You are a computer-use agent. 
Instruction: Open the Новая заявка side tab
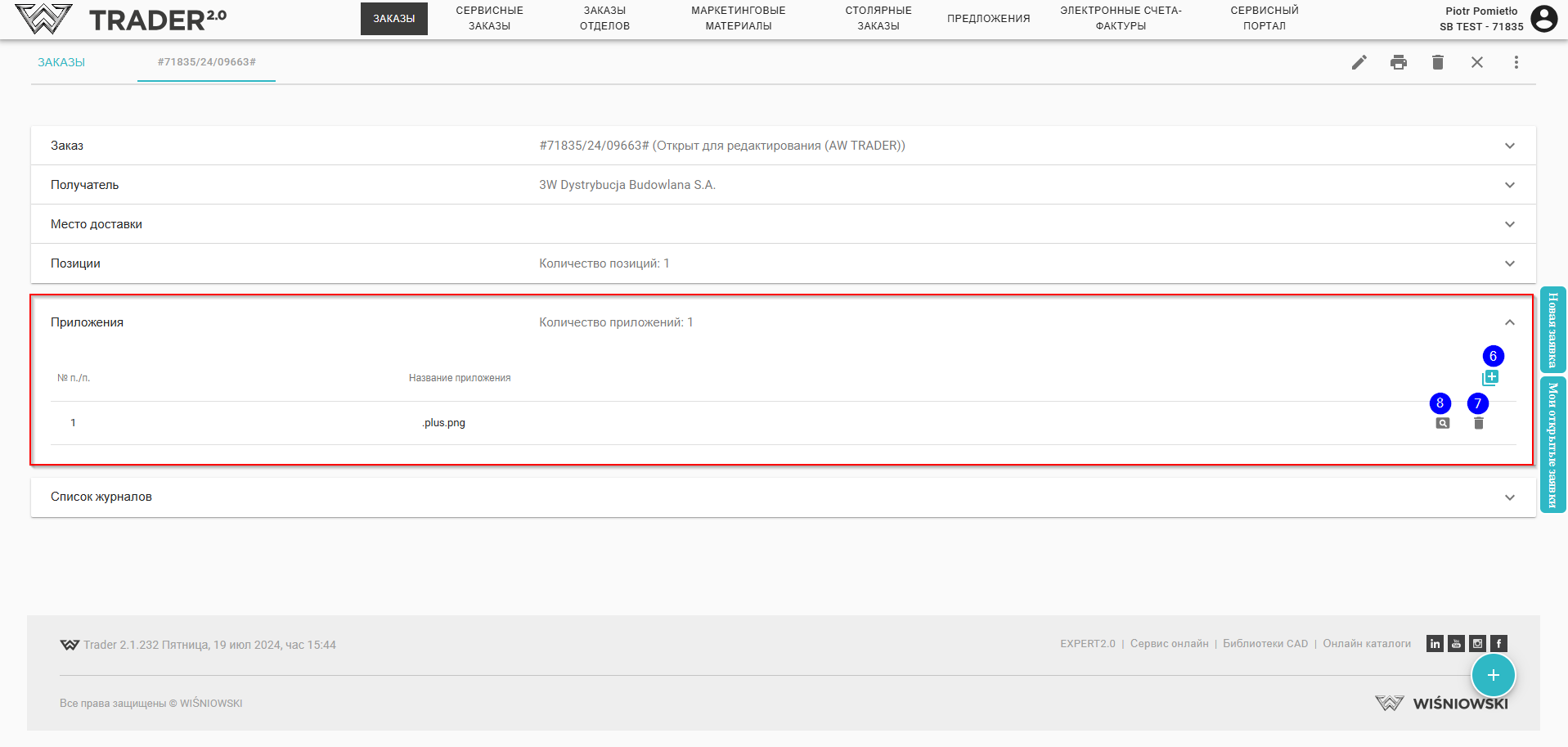tap(1552, 330)
